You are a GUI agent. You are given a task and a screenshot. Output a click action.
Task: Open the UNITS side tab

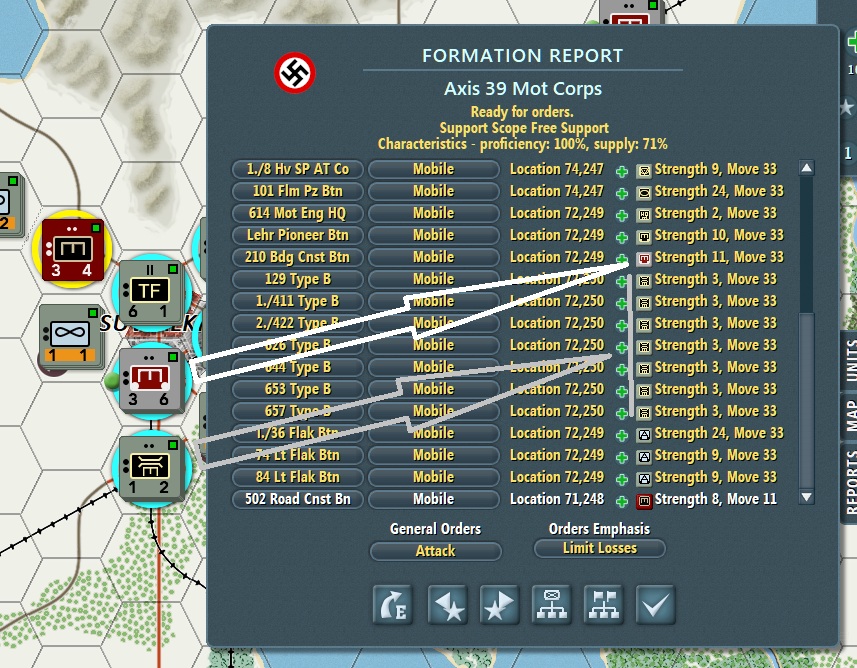click(849, 361)
